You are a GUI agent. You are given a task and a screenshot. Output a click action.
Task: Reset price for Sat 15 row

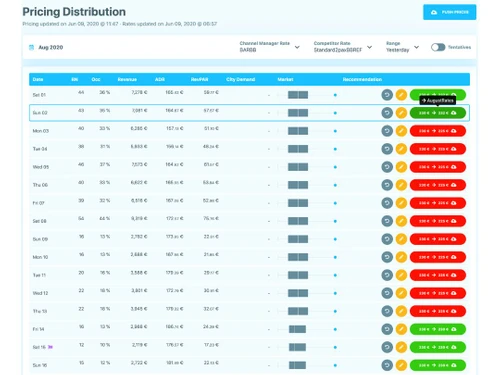coord(387,347)
